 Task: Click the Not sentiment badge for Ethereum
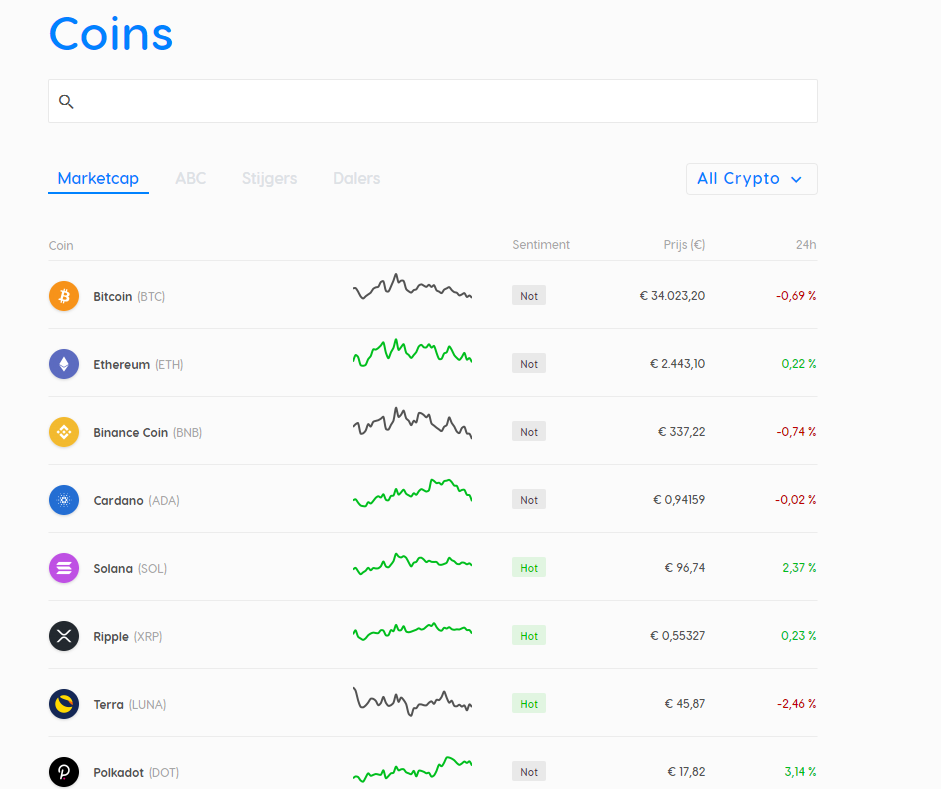529,363
